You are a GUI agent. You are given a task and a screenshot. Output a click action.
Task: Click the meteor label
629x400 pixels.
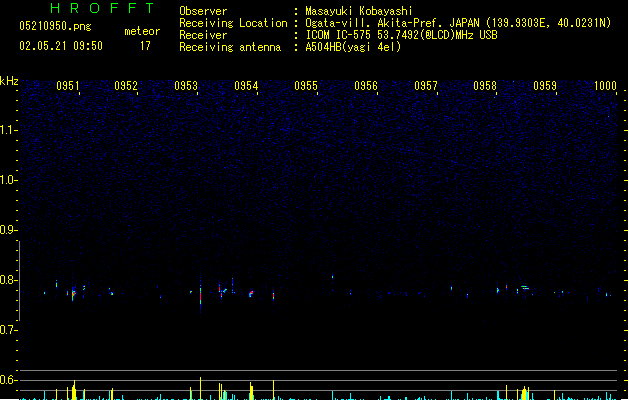pos(142,31)
